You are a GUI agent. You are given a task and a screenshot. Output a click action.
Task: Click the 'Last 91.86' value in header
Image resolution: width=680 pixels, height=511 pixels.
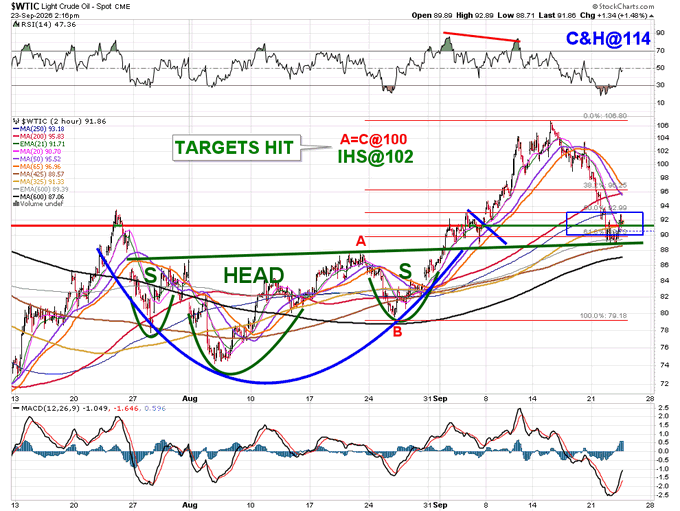pos(557,15)
